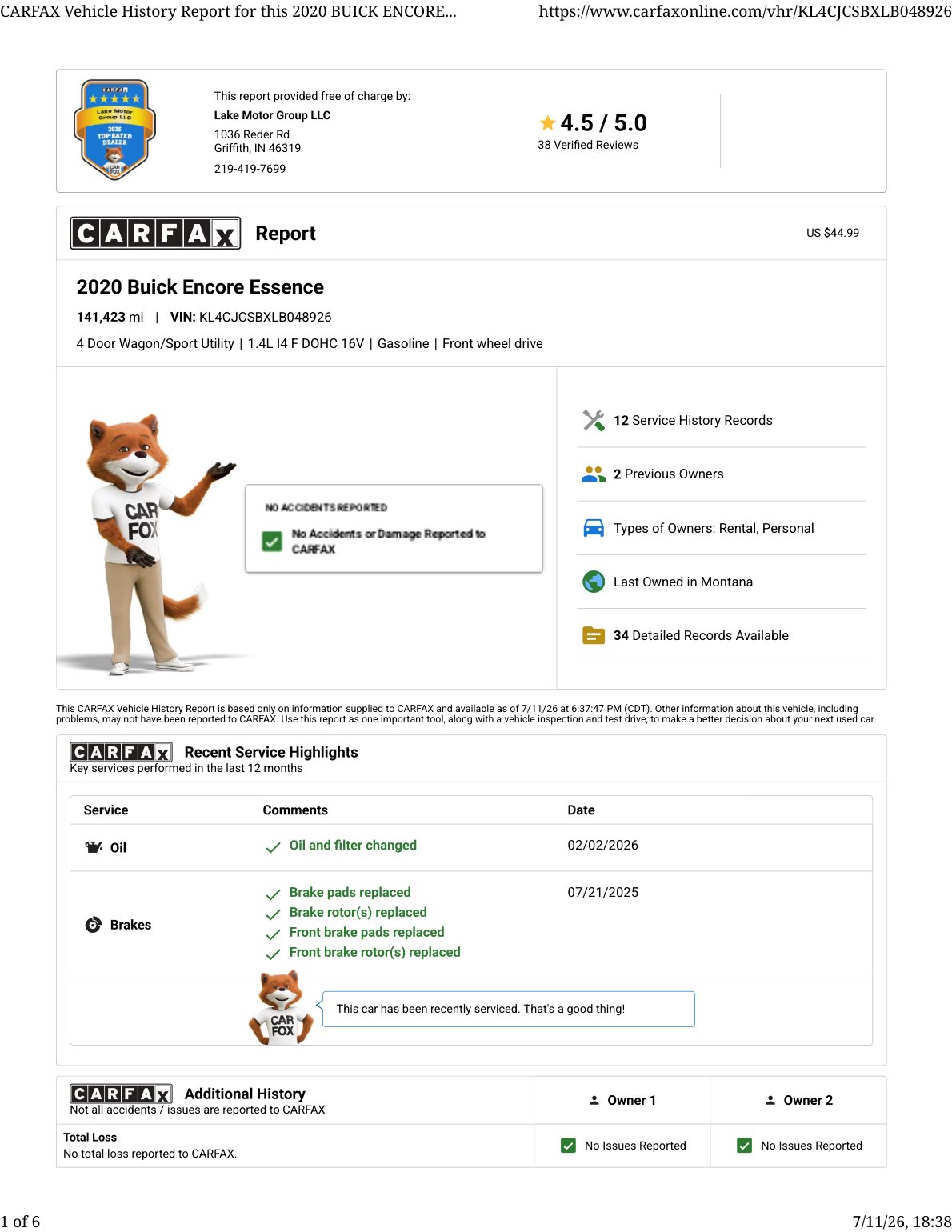The image size is (952, 1232).
Task: Click the Date column header
Action: 581,810
